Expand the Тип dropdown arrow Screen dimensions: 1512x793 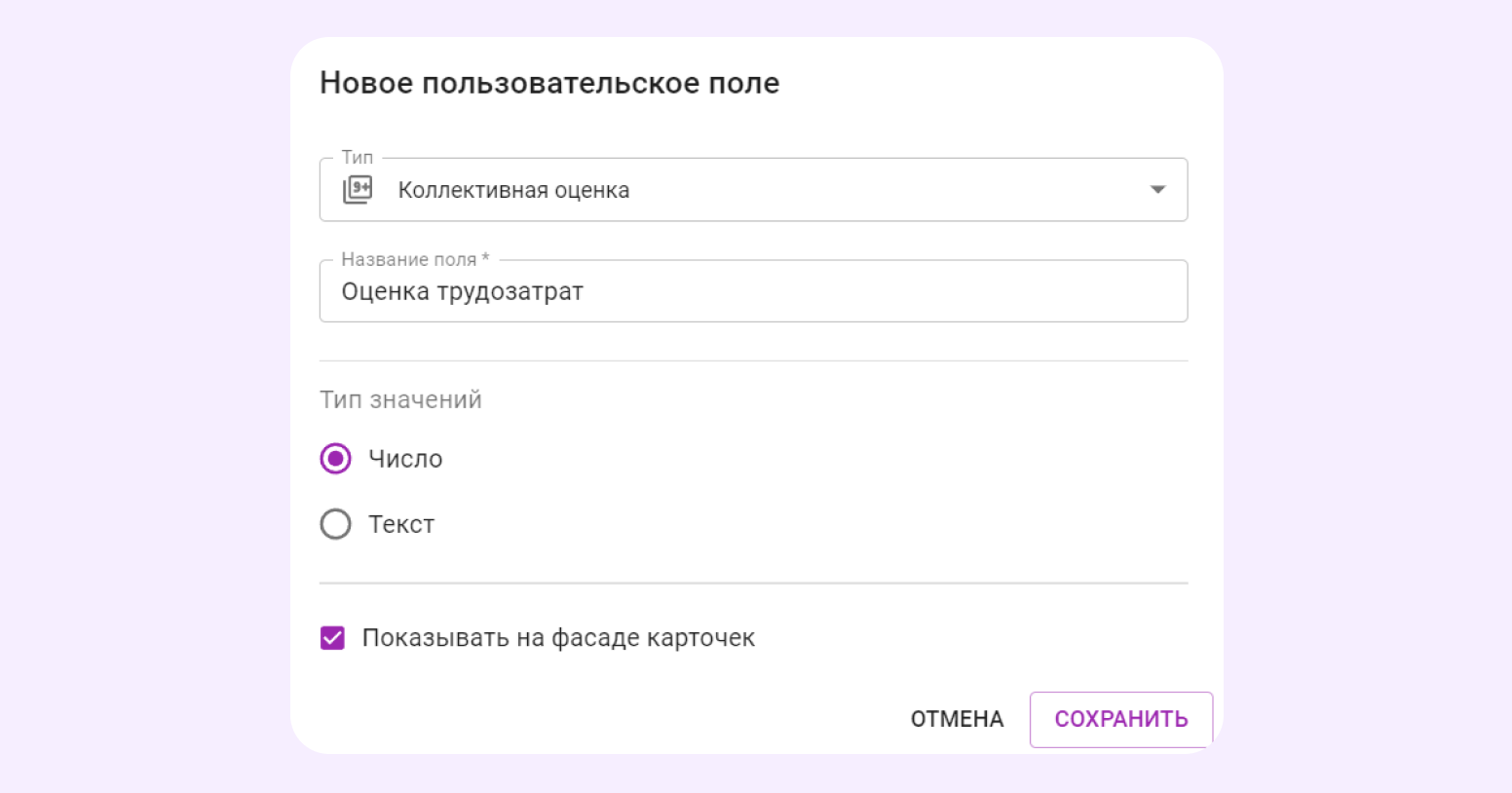tap(1157, 189)
